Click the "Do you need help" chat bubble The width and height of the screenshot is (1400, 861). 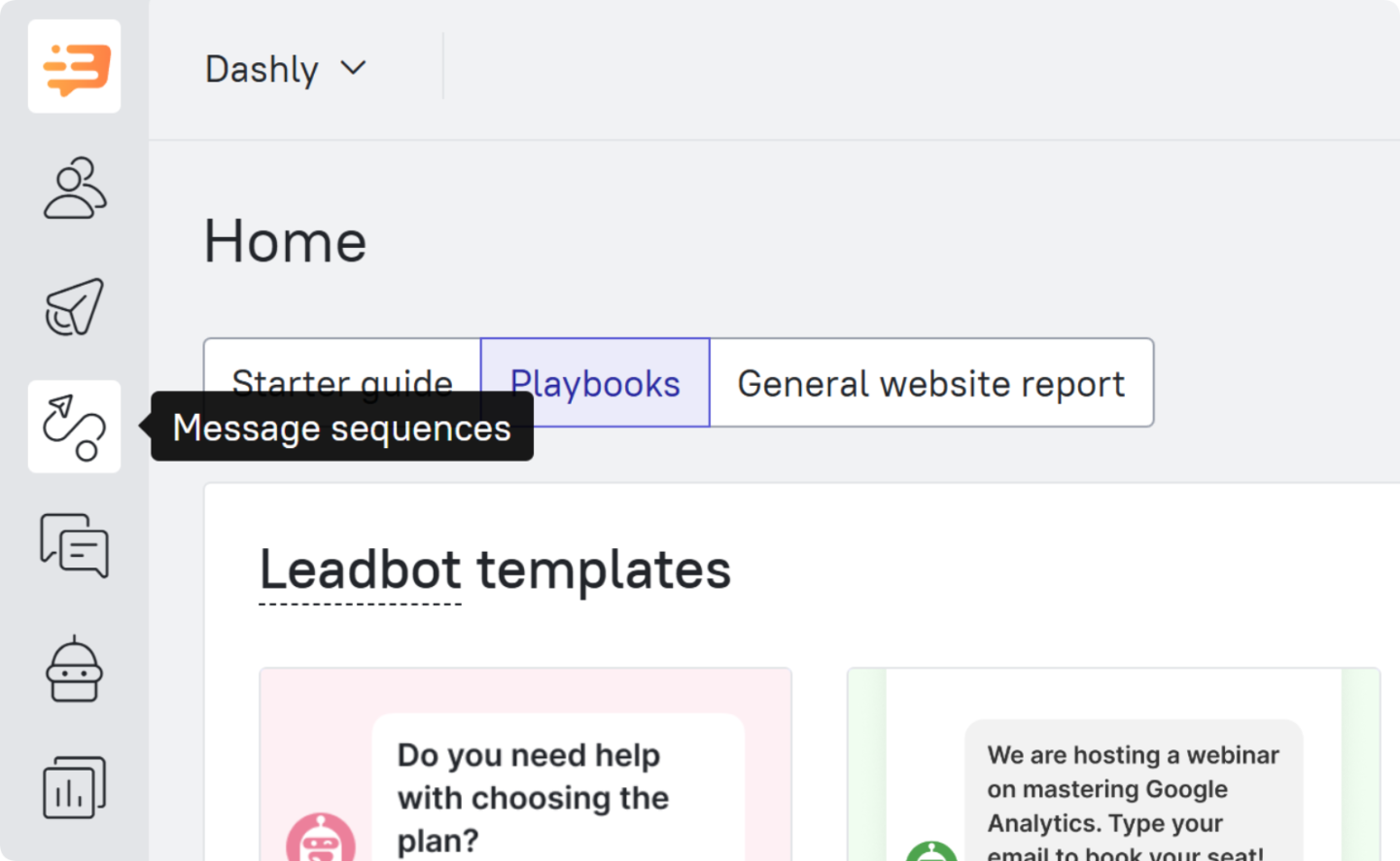click(557, 792)
